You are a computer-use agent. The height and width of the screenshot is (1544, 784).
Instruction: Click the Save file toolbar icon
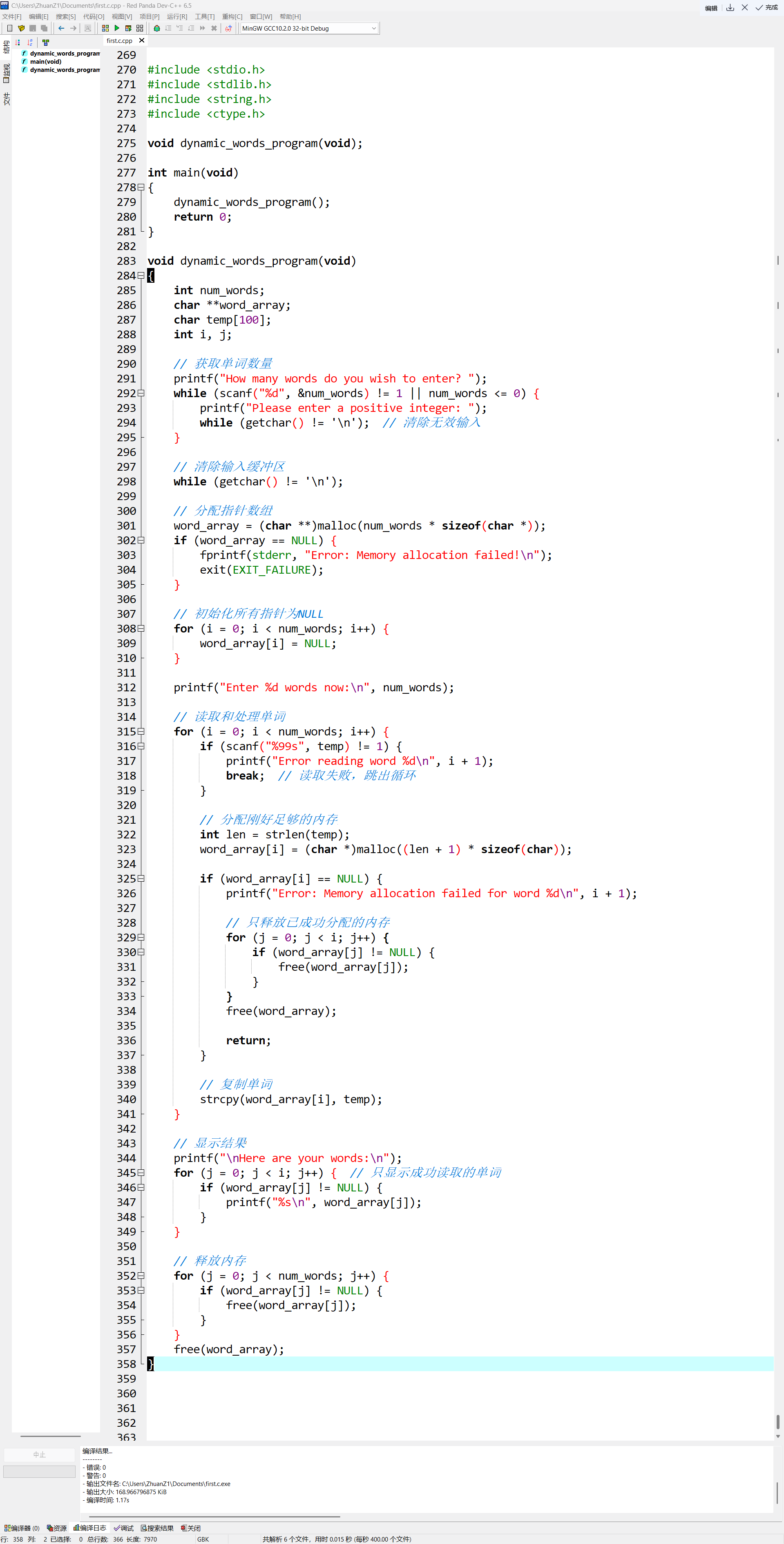pyautogui.click(x=32, y=28)
